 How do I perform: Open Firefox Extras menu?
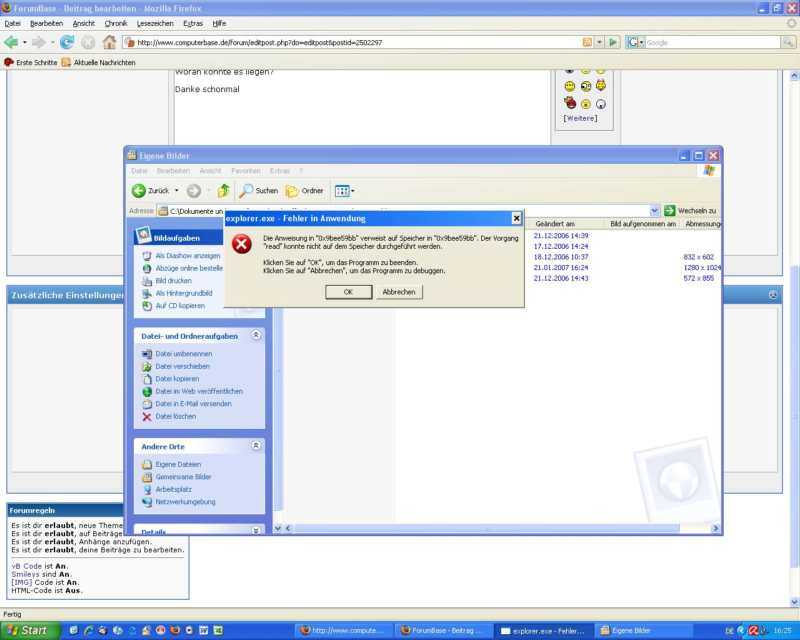tap(193, 23)
